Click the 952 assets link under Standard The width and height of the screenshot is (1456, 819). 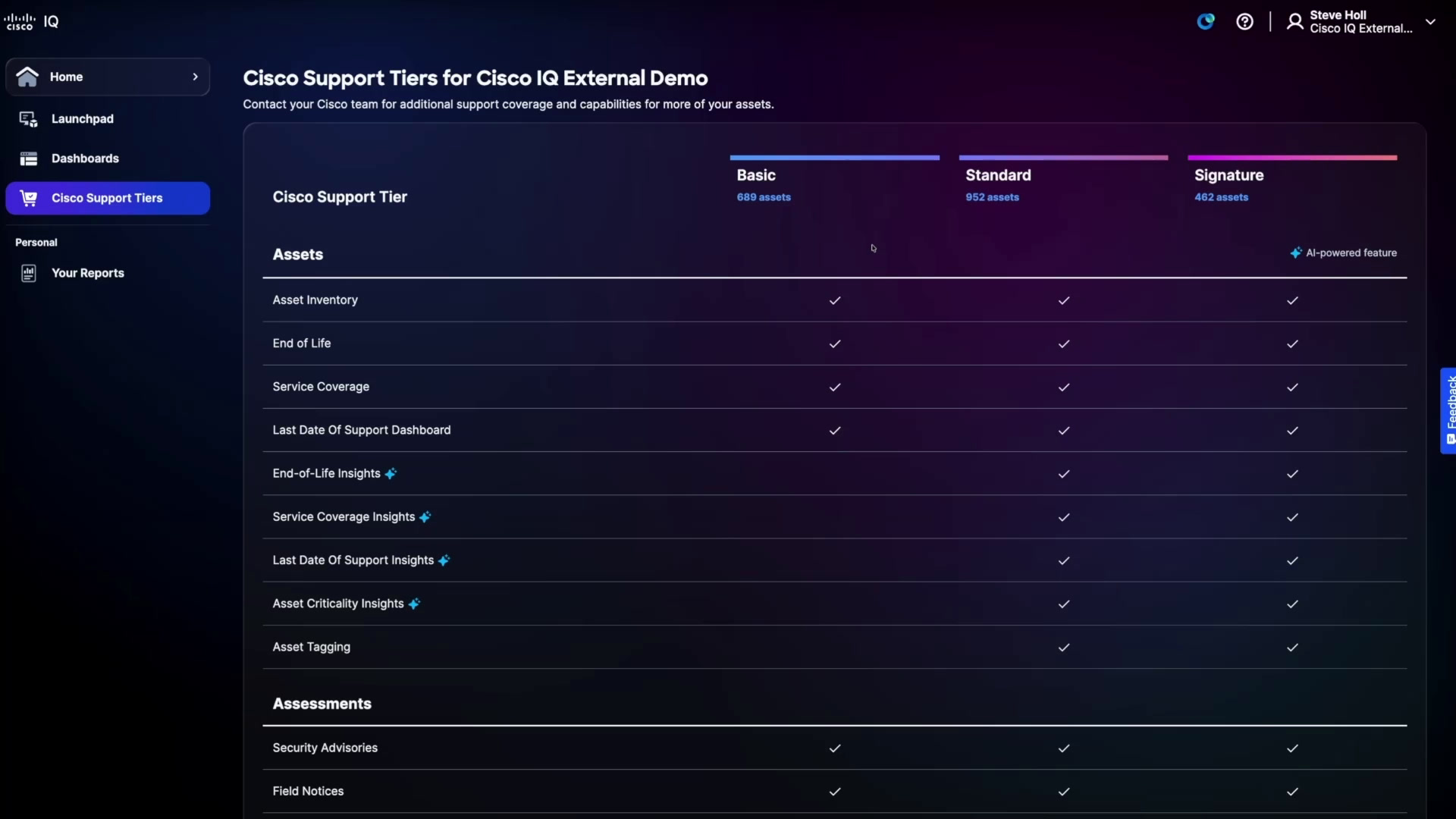(x=992, y=197)
